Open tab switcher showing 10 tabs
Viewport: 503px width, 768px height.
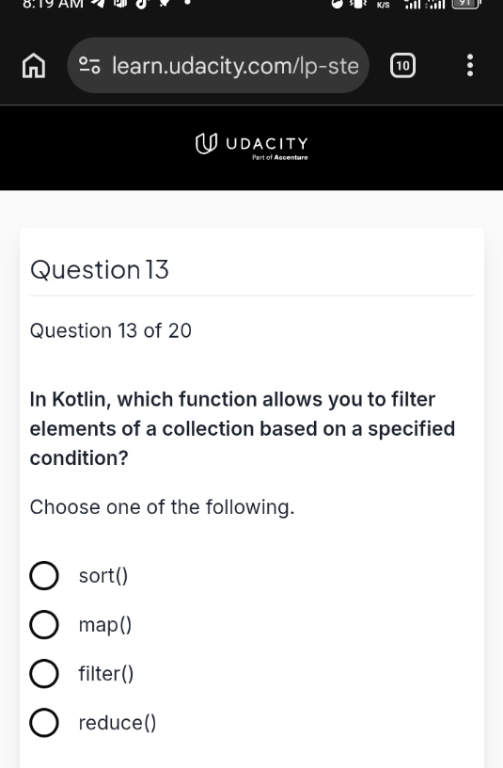click(403, 66)
